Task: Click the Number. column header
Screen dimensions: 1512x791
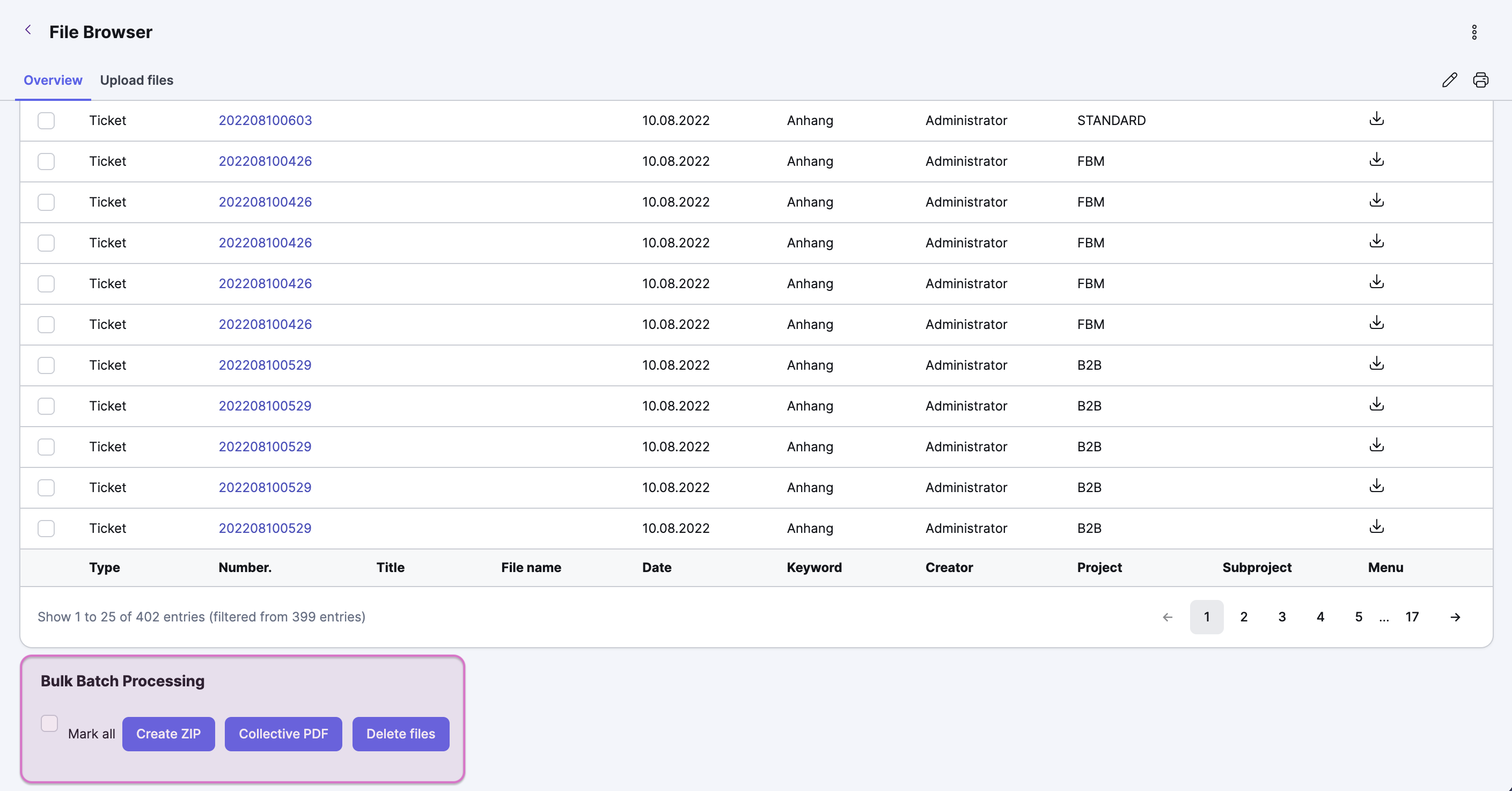Action: point(245,567)
